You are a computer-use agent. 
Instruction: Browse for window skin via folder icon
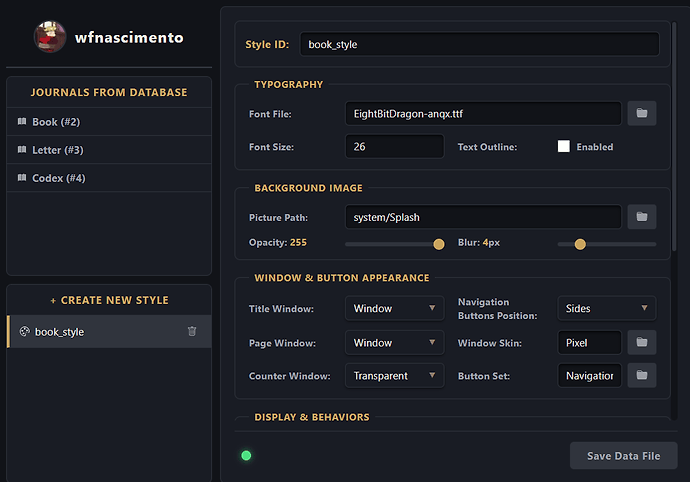(x=642, y=342)
